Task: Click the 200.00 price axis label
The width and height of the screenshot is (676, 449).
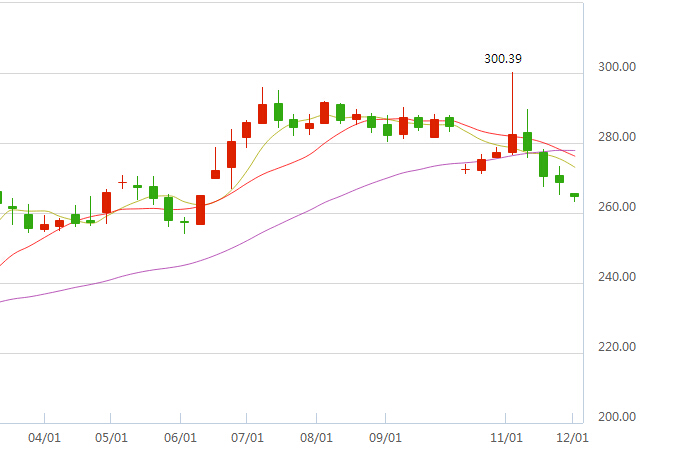Action: click(615, 417)
